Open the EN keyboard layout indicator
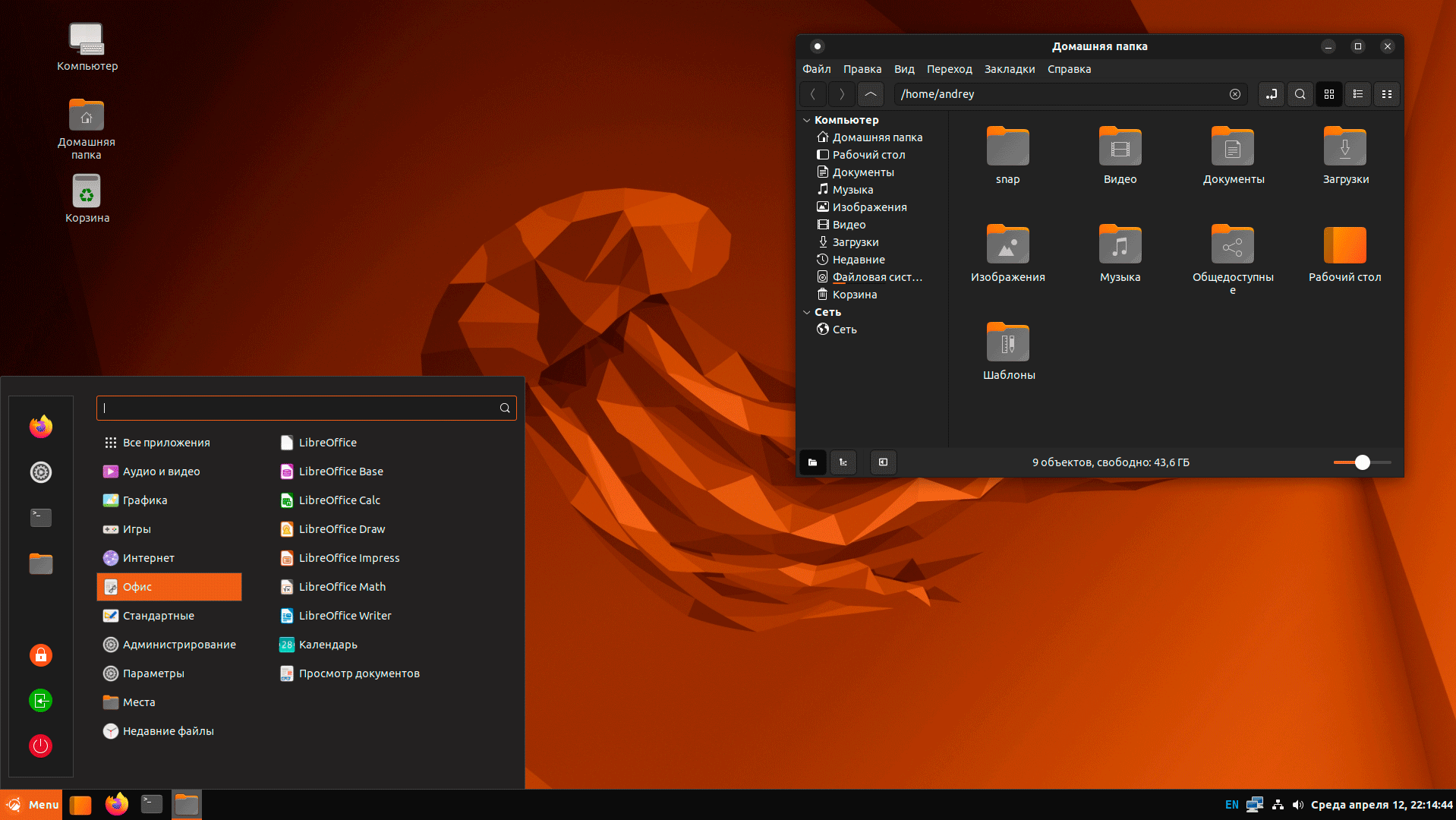The image size is (1456, 820). pos(1231,805)
